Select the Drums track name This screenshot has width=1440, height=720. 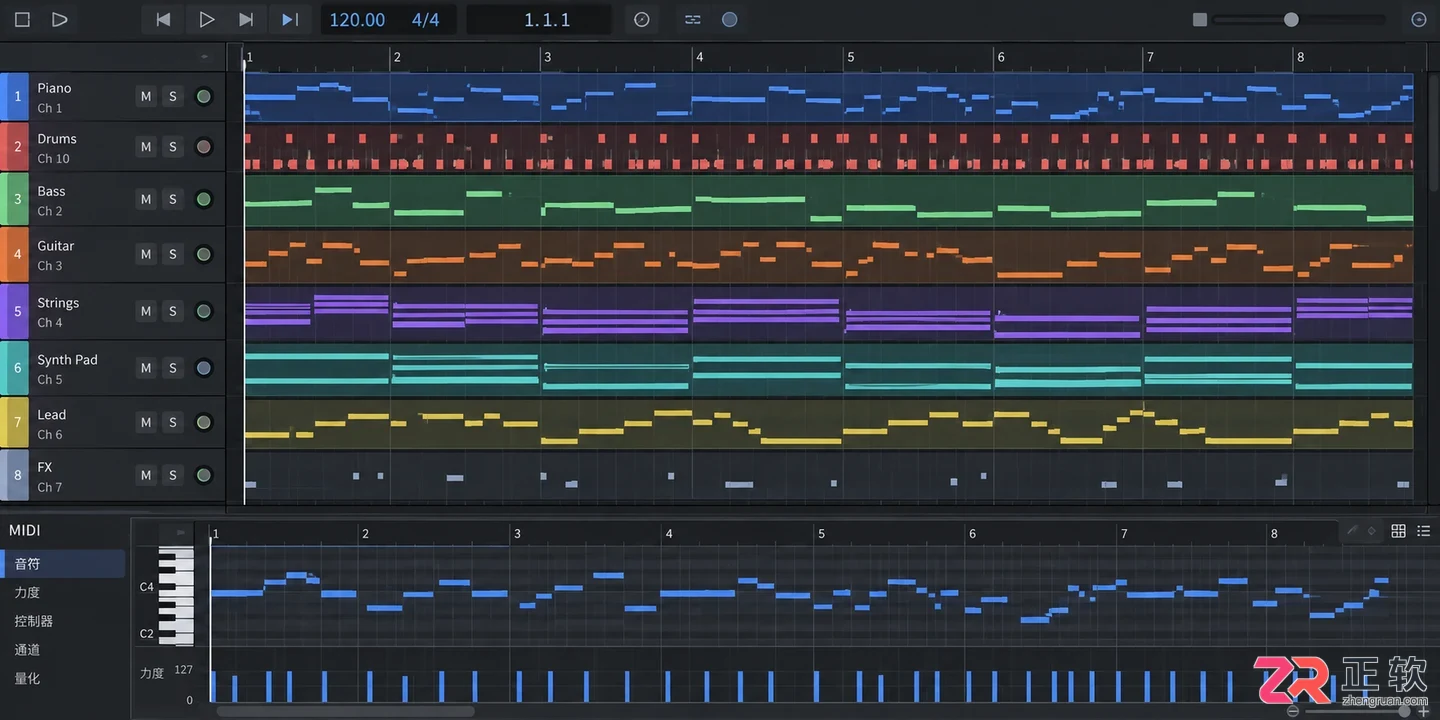[57, 139]
